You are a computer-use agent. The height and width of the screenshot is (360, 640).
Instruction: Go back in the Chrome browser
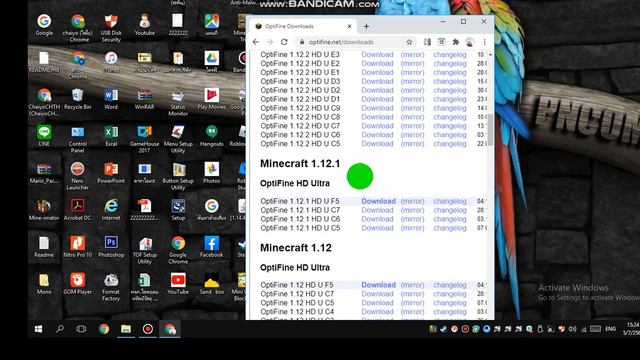click(256, 42)
